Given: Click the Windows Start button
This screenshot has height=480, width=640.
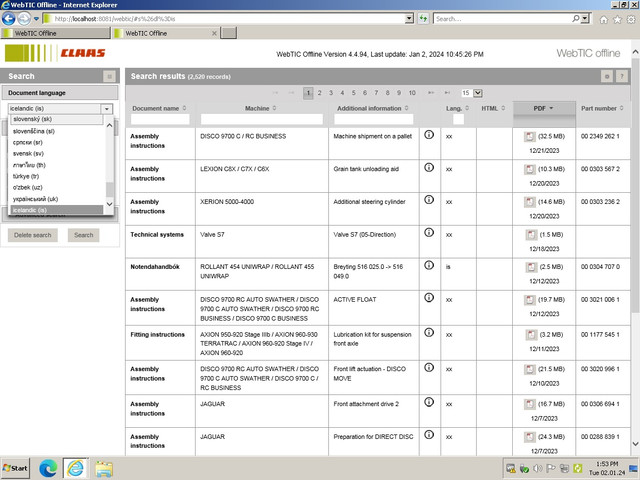Looking at the screenshot, I should (16, 468).
